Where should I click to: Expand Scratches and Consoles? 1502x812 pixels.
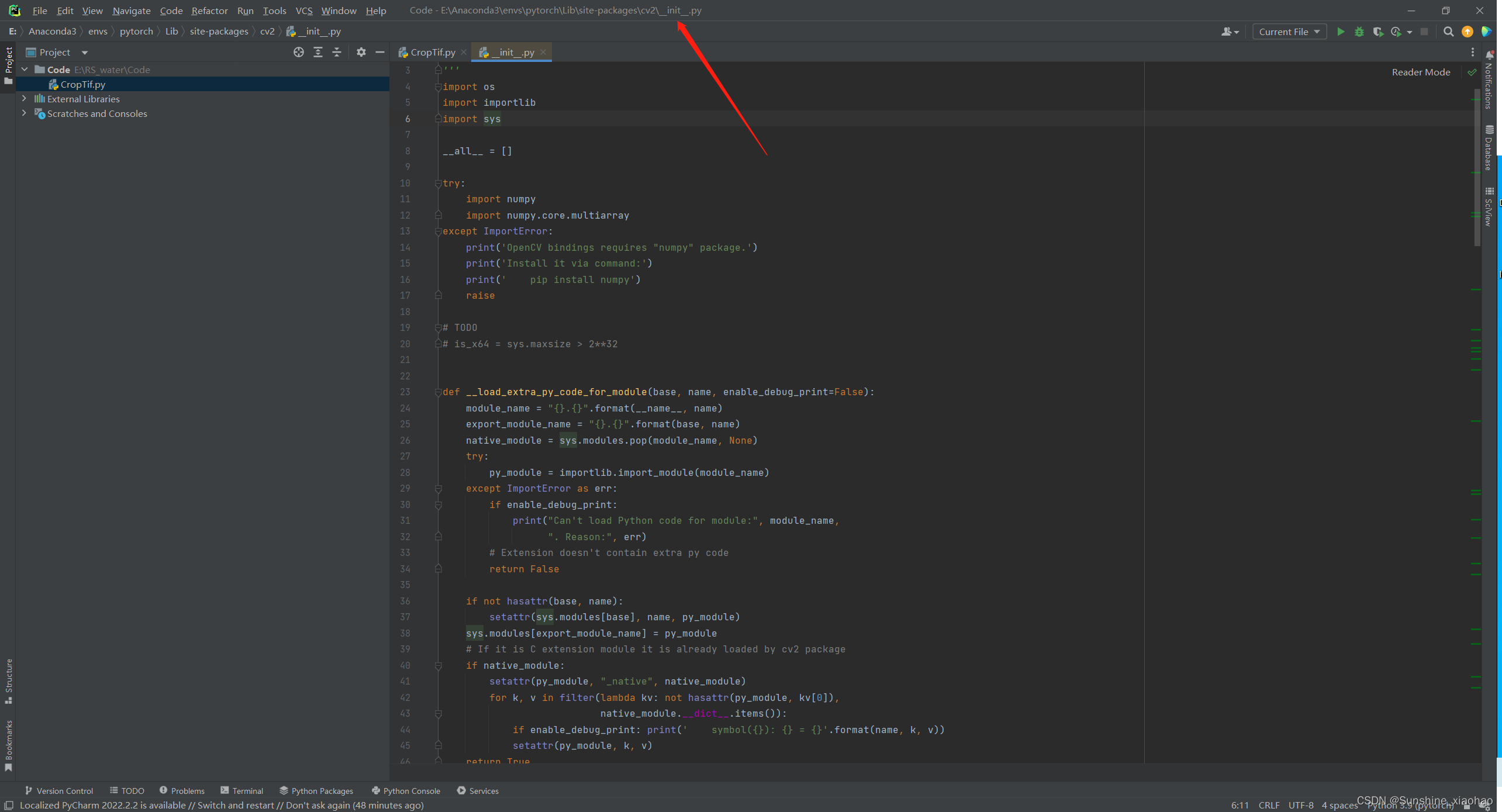[x=24, y=113]
